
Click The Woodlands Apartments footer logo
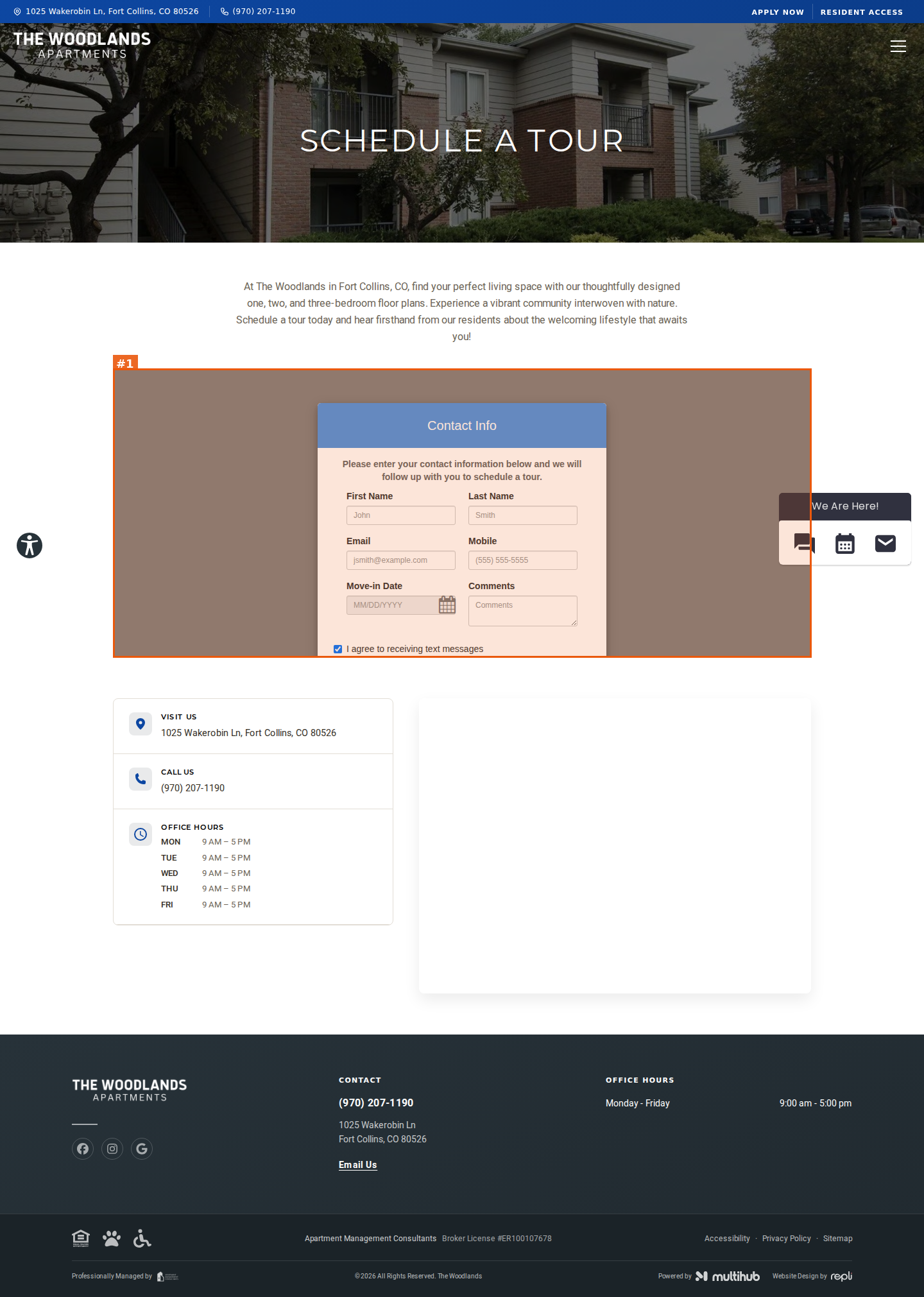pos(130,1090)
